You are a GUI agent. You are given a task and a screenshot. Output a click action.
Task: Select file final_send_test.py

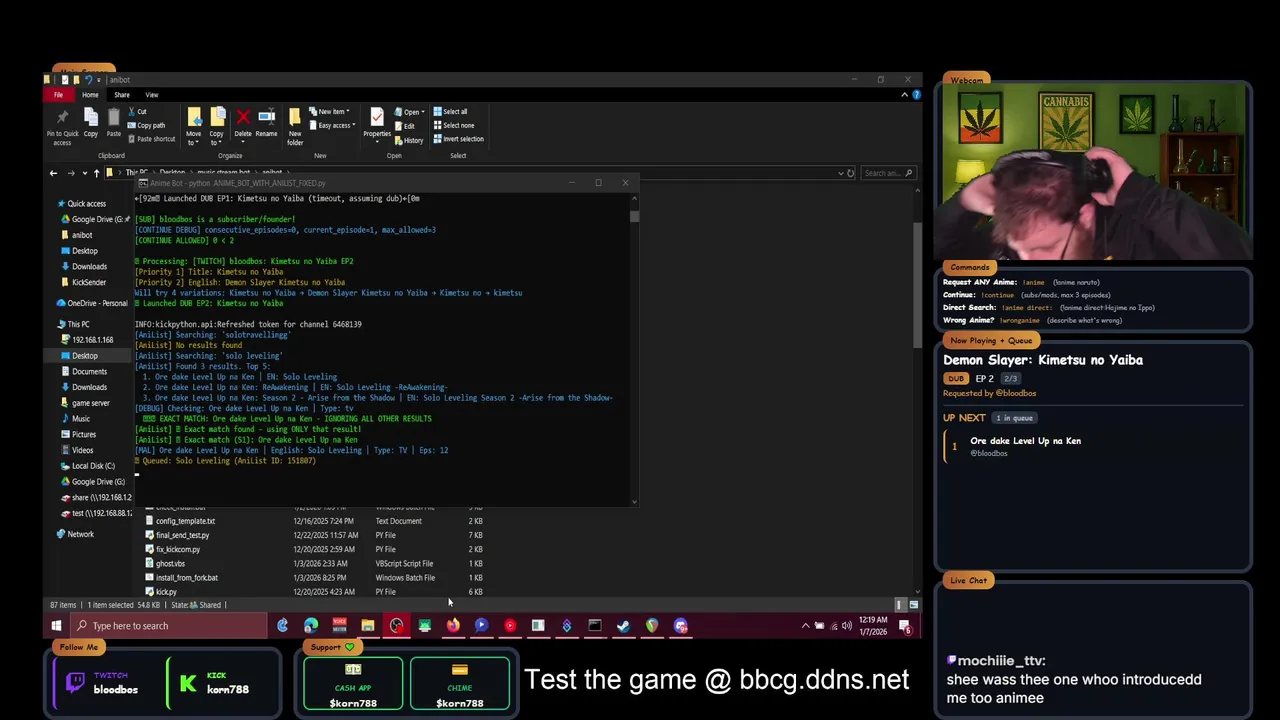pos(182,535)
